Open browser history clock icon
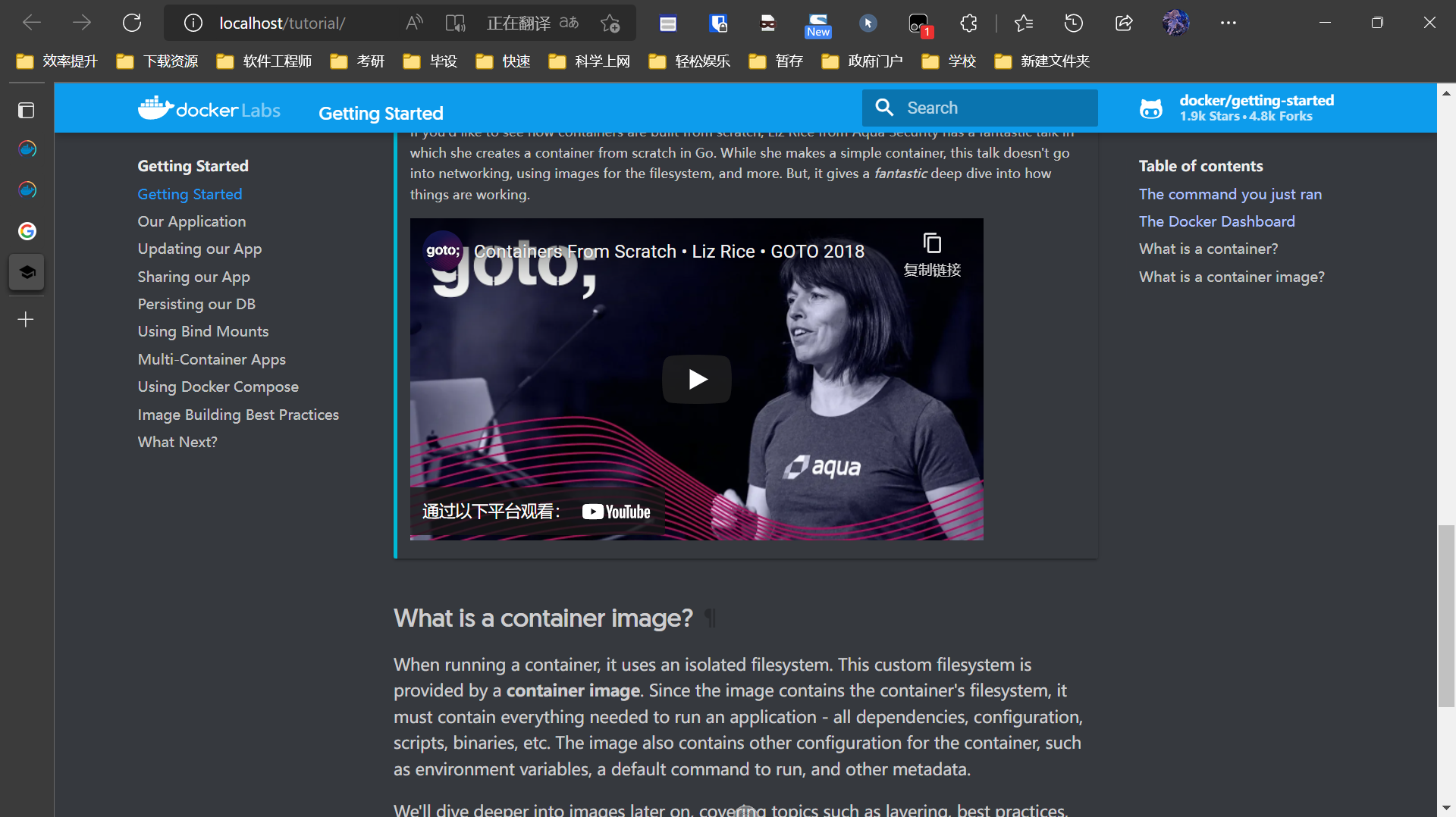The width and height of the screenshot is (1456, 817). tap(1073, 23)
